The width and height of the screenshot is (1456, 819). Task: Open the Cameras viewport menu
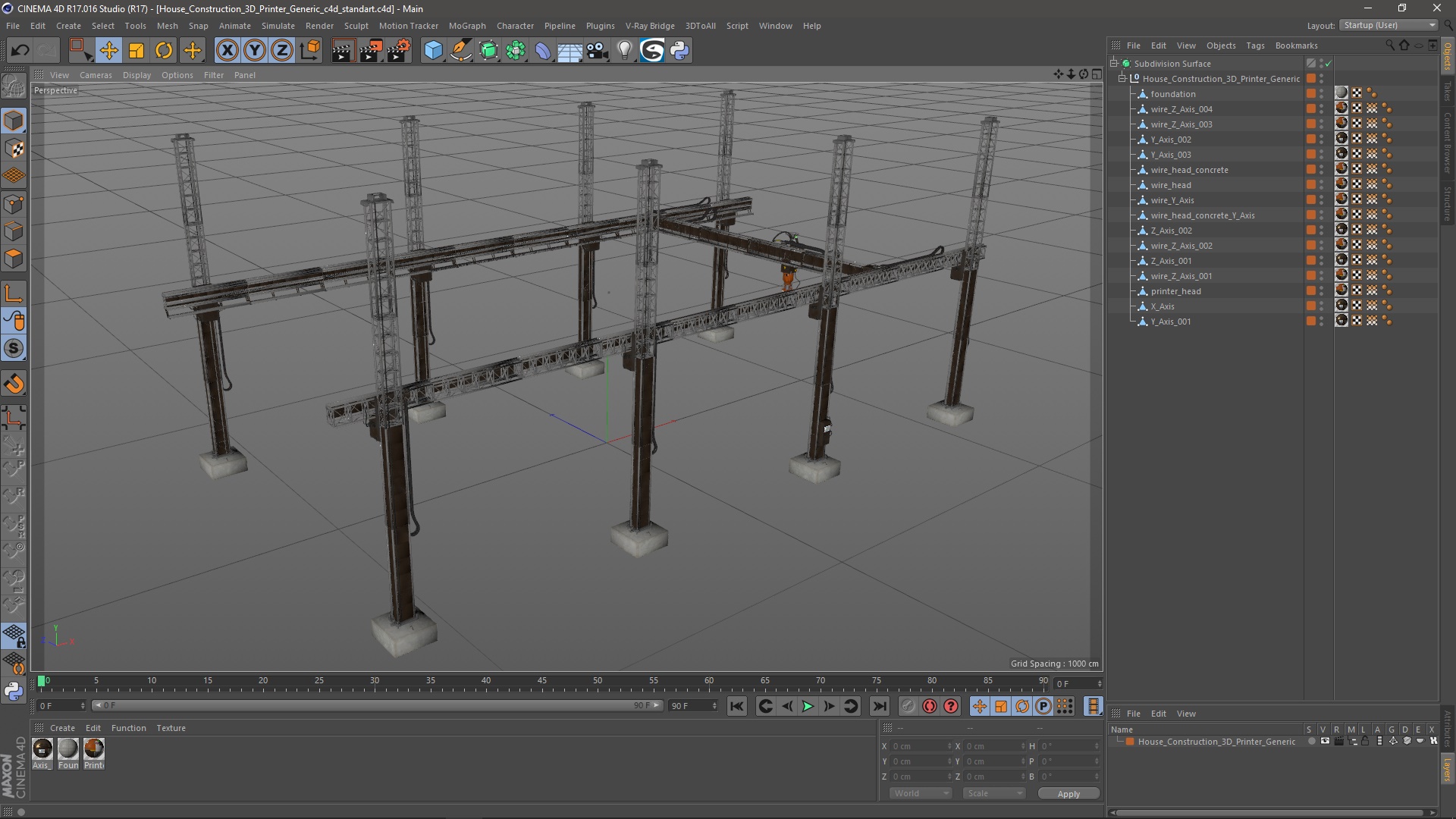pyautogui.click(x=96, y=75)
